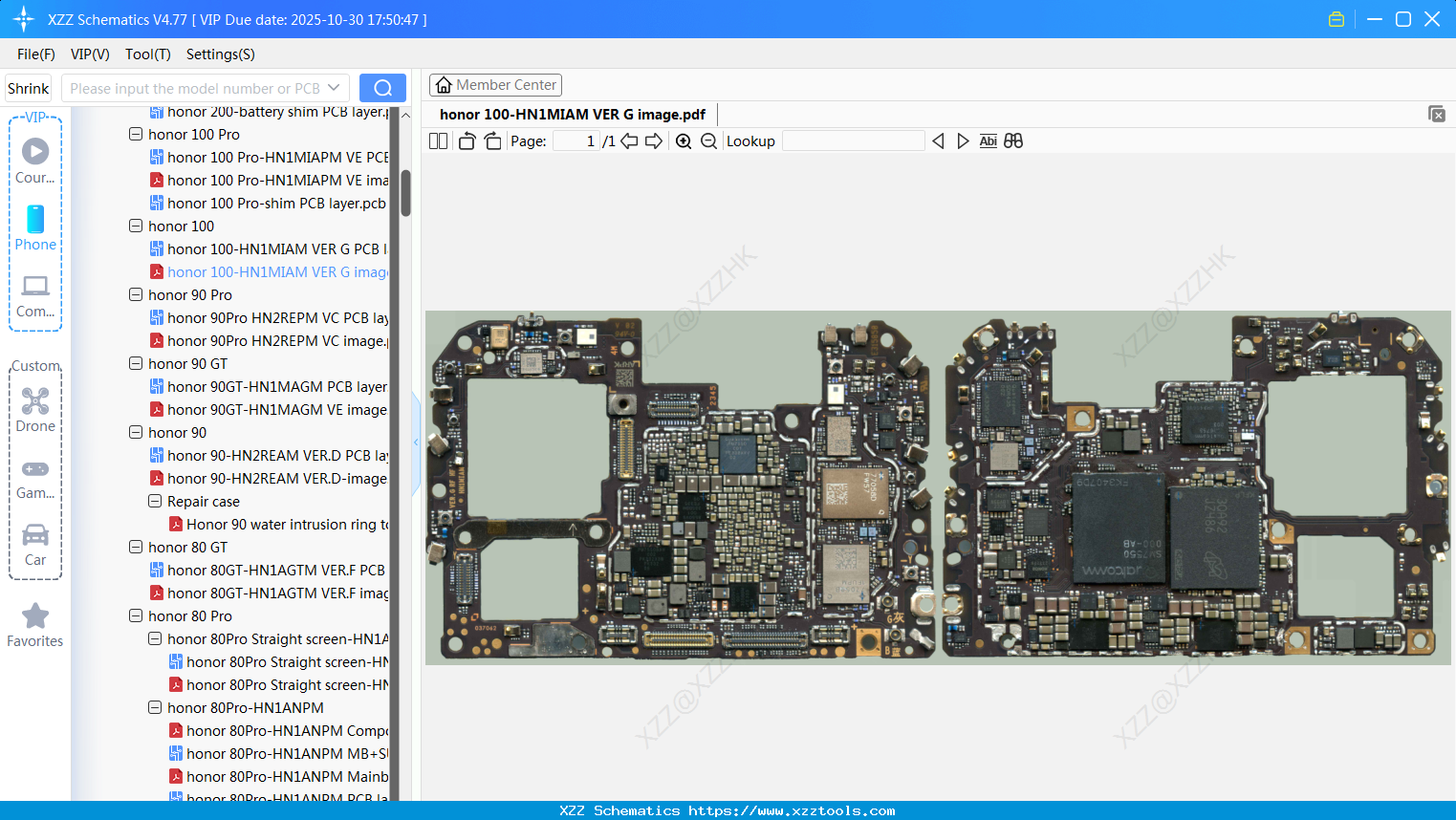Zoom out of the PDF

coord(708,141)
